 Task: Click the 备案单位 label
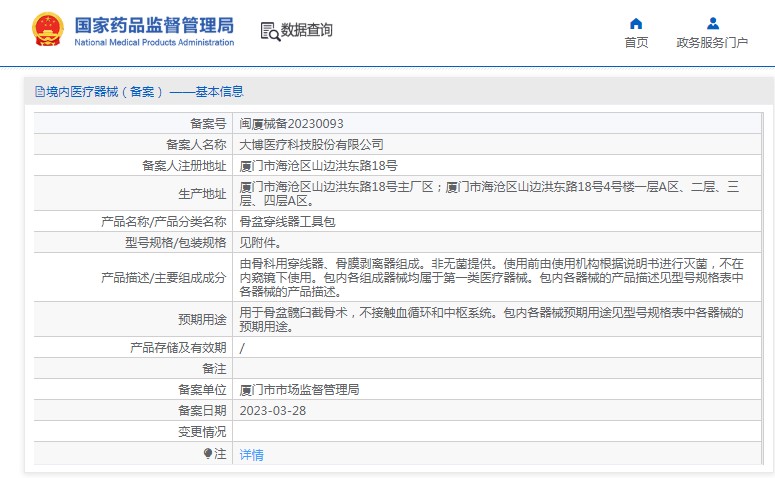tap(202, 390)
